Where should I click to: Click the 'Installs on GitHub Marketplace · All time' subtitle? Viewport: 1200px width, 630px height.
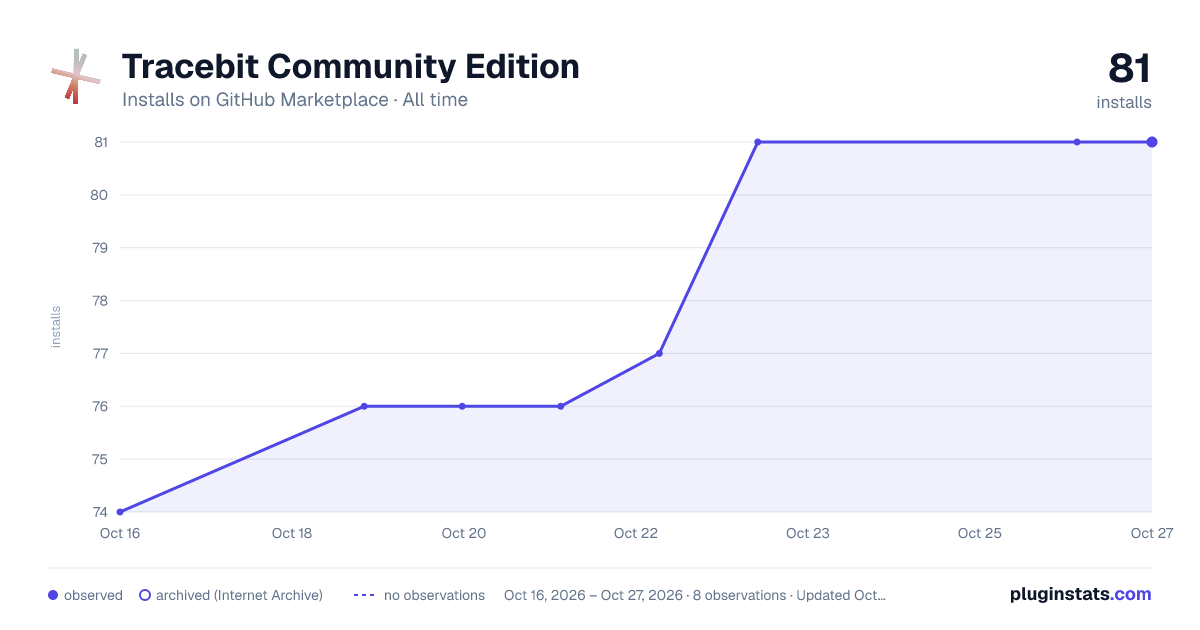point(295,100)
